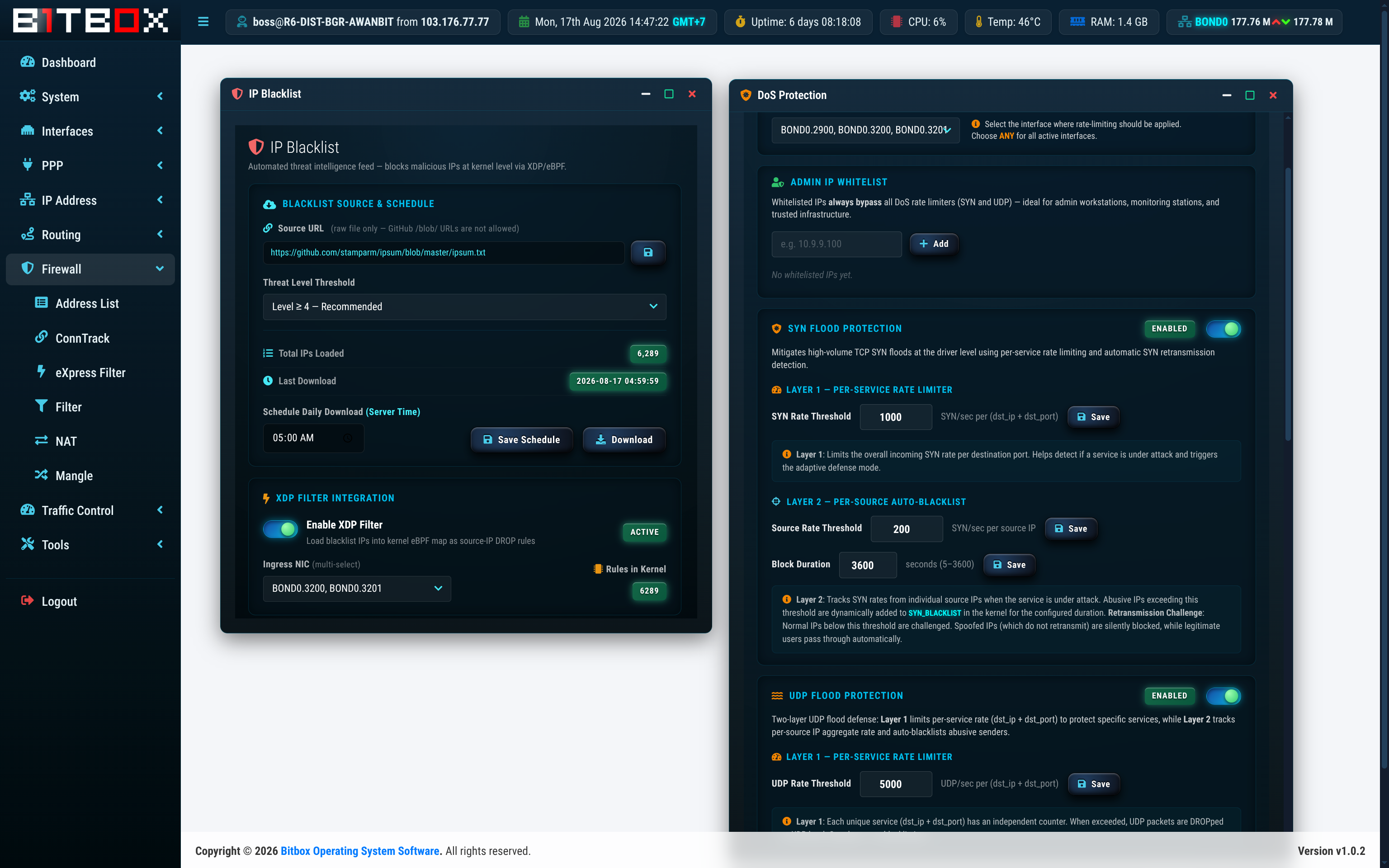The height and width of the screenshot is (868, 1389).
Task: Click the hamburger menu icon in top bar
Action: coord(203,22)
